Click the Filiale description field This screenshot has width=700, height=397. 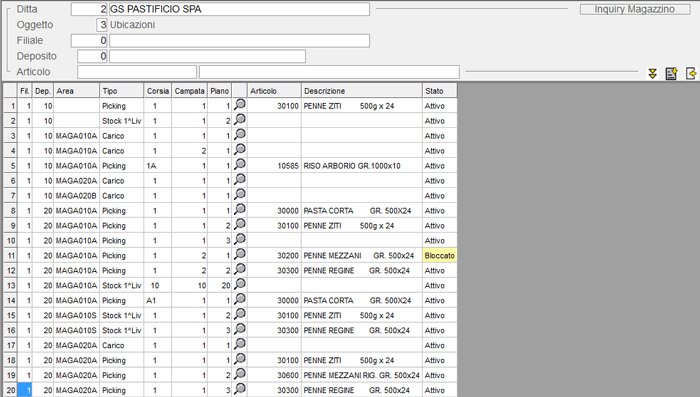click(x=239, y=41)
